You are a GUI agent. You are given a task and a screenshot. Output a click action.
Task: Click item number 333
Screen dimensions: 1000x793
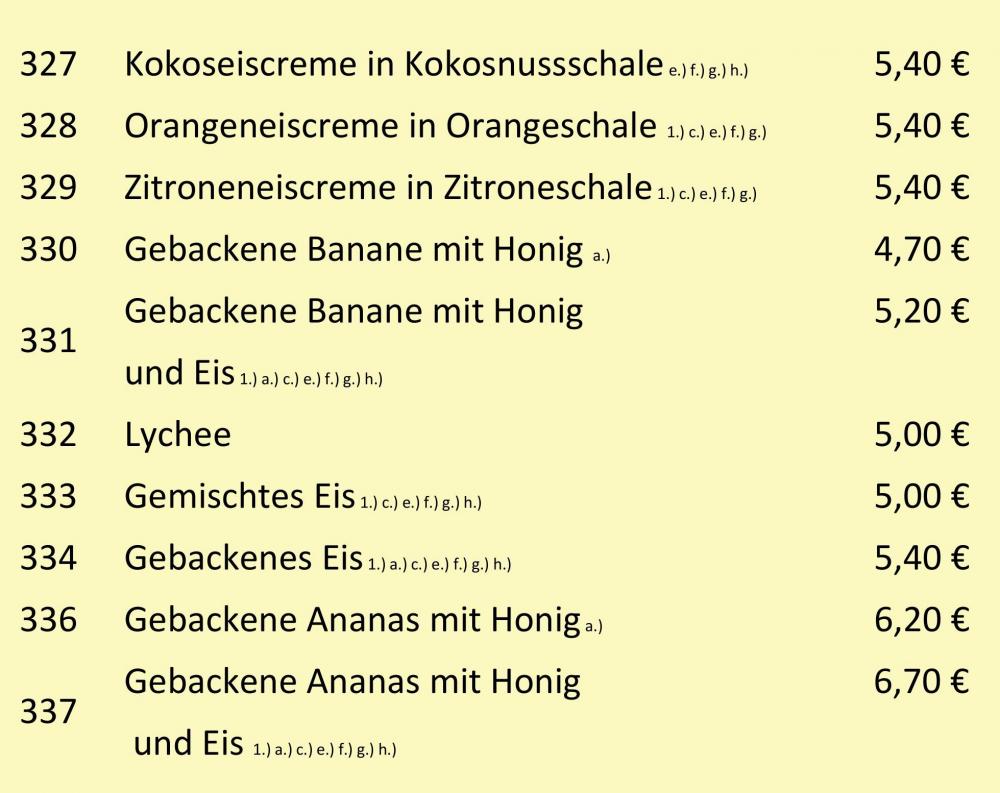pyautogui.click(x=48, y=496)
